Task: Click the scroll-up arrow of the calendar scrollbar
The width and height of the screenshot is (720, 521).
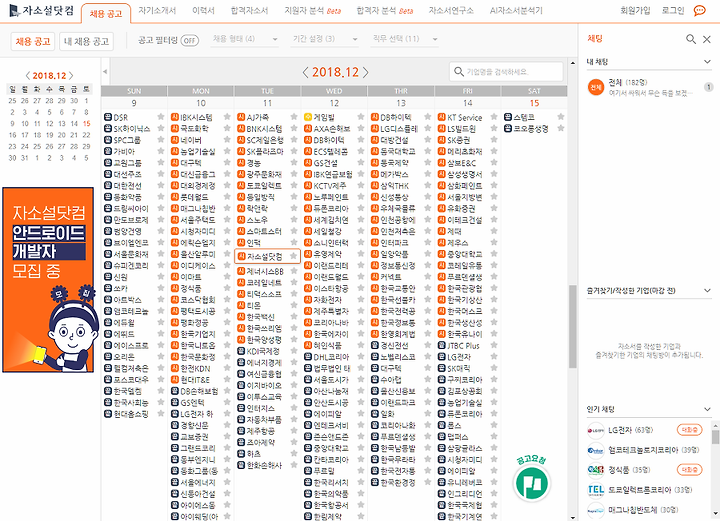Action: click(573, 62)
